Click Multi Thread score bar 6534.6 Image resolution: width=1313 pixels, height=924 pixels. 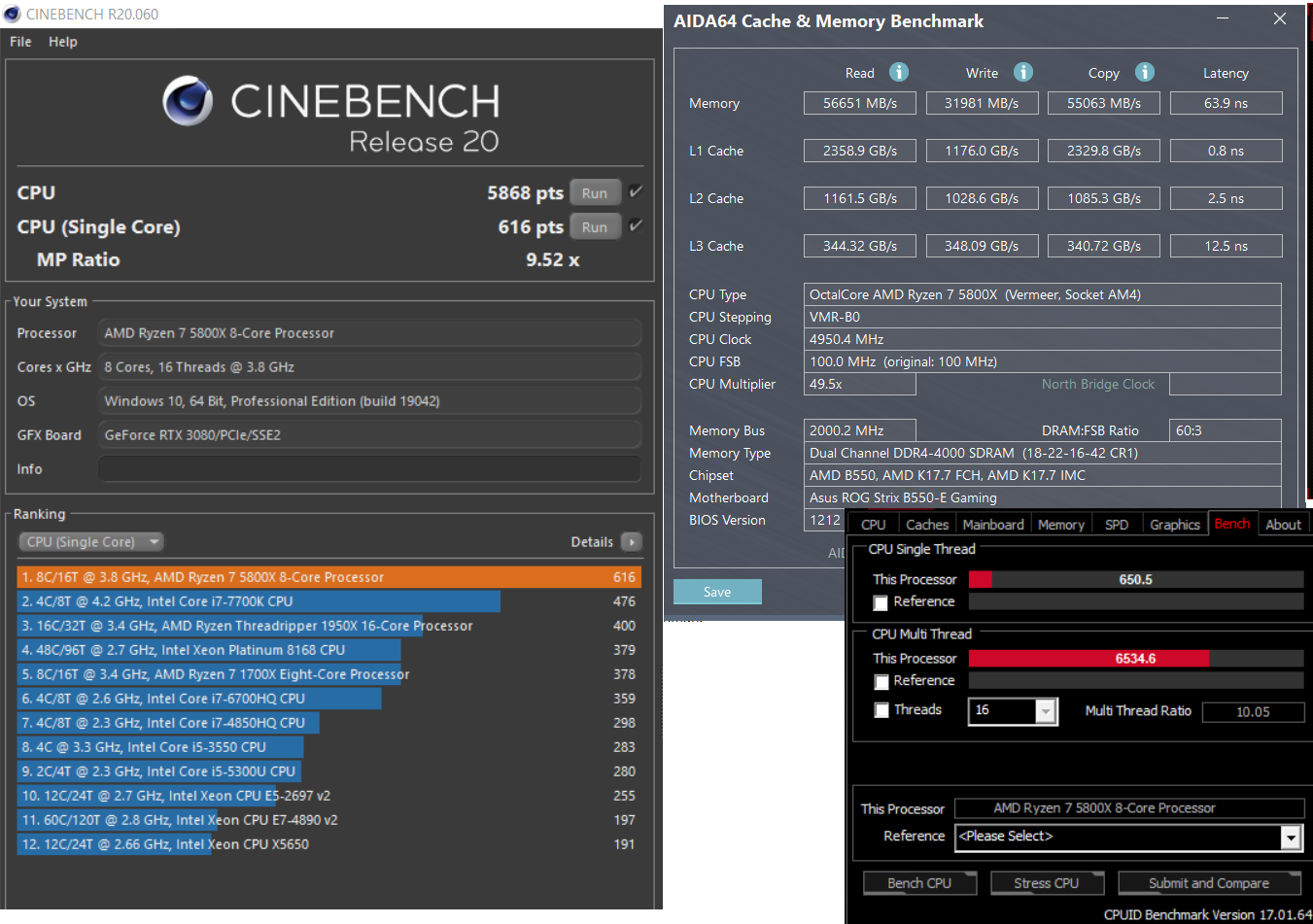1136,659
